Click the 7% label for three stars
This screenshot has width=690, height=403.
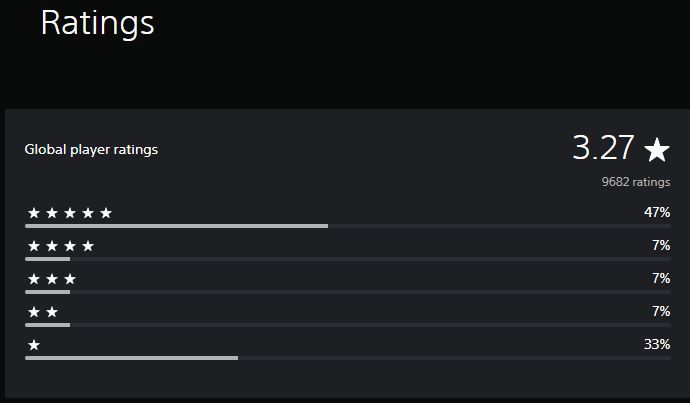[x=661, y=278]
